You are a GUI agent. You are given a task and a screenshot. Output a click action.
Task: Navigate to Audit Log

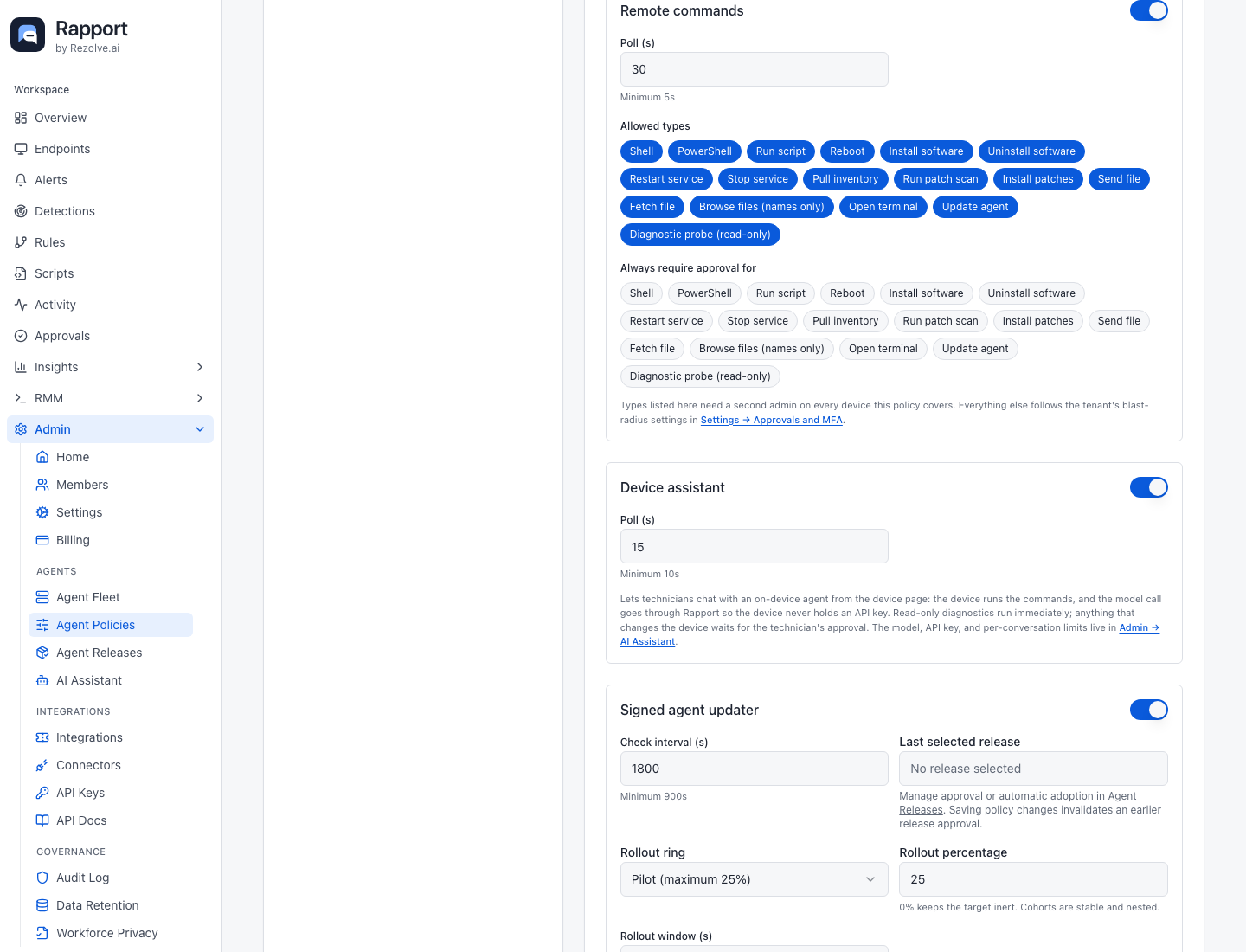tap(111, 878)
